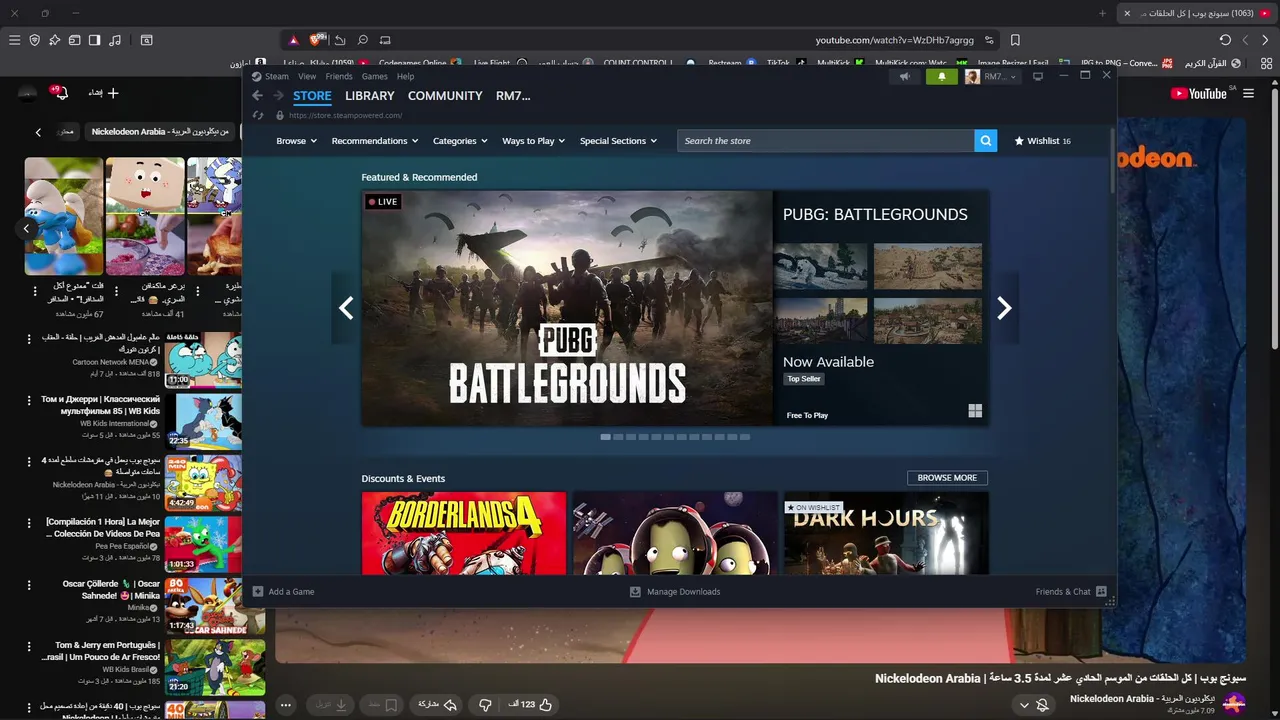
Task: Switch to the COMMUNITY tab
Action: (445, 96)
